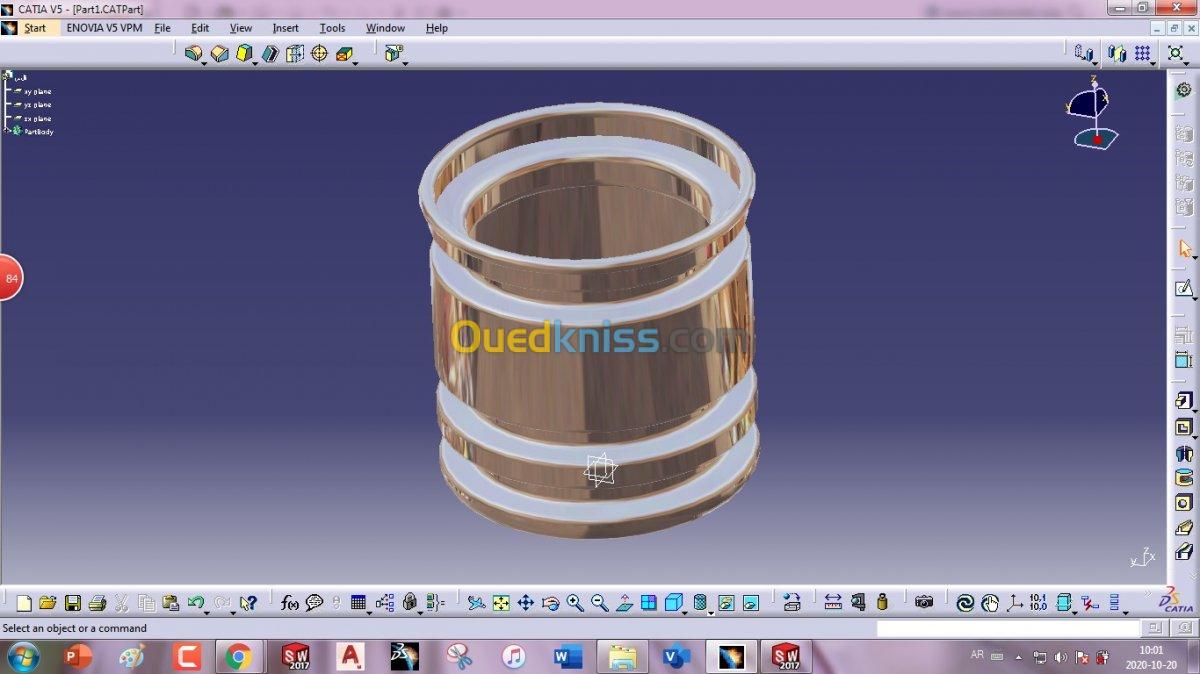Toggle the Rotate view mode icon
1200x674 pixels.
[550, 603]
